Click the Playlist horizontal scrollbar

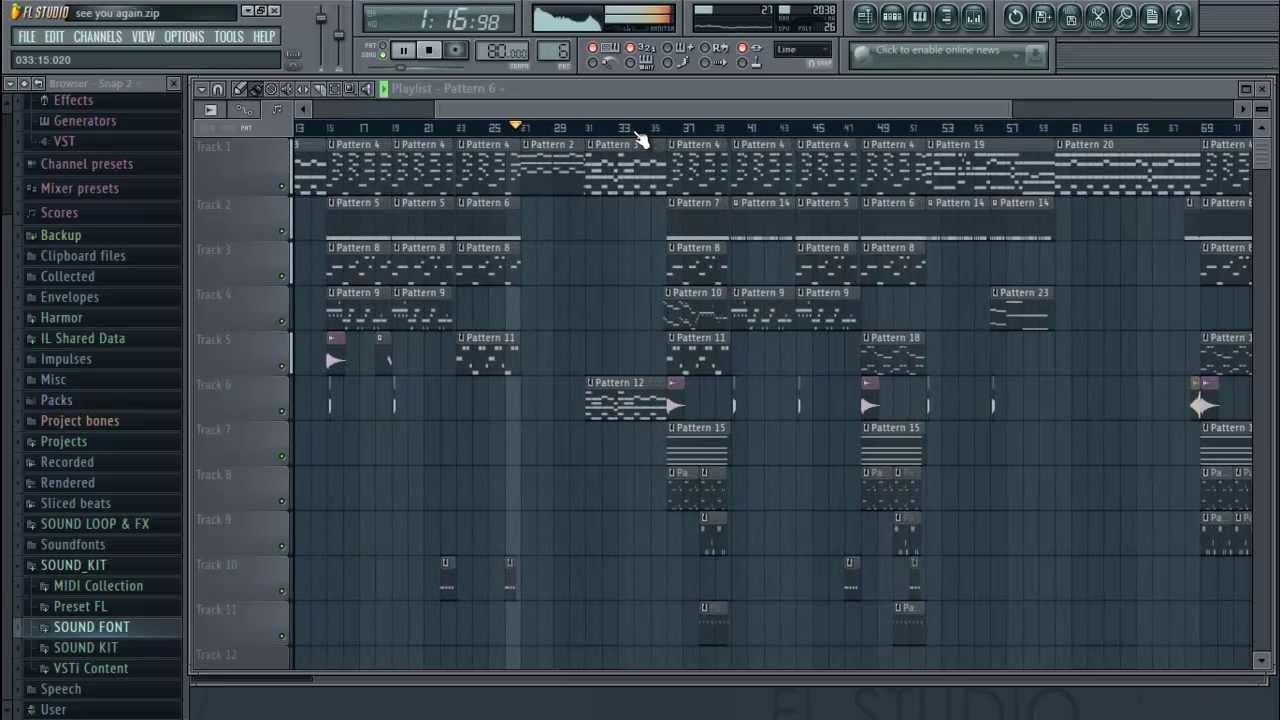pos(723,109)
